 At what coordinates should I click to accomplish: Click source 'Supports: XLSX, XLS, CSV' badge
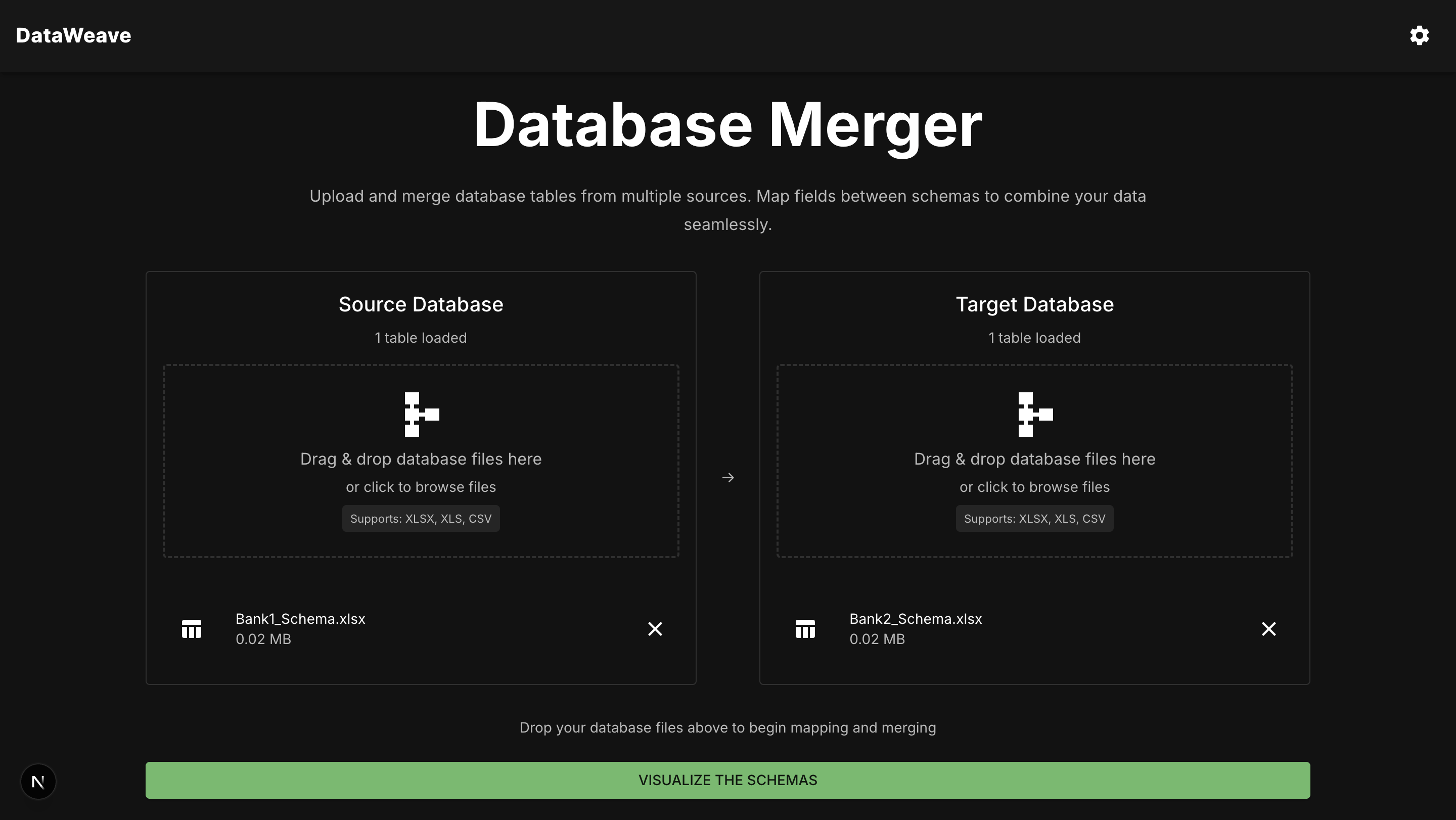point(421,518)
